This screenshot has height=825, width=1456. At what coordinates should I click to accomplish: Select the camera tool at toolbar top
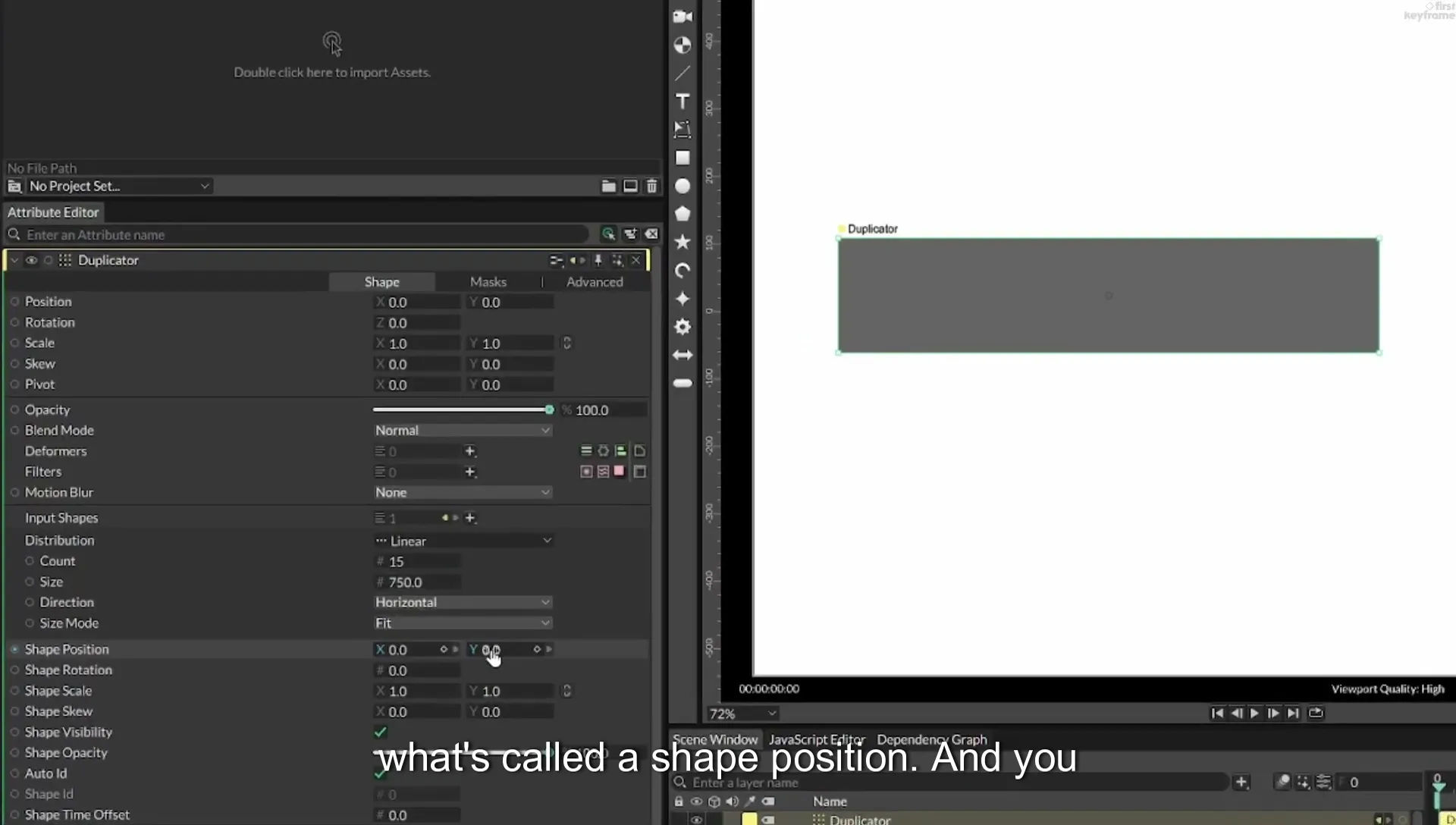tap(682, 17)
